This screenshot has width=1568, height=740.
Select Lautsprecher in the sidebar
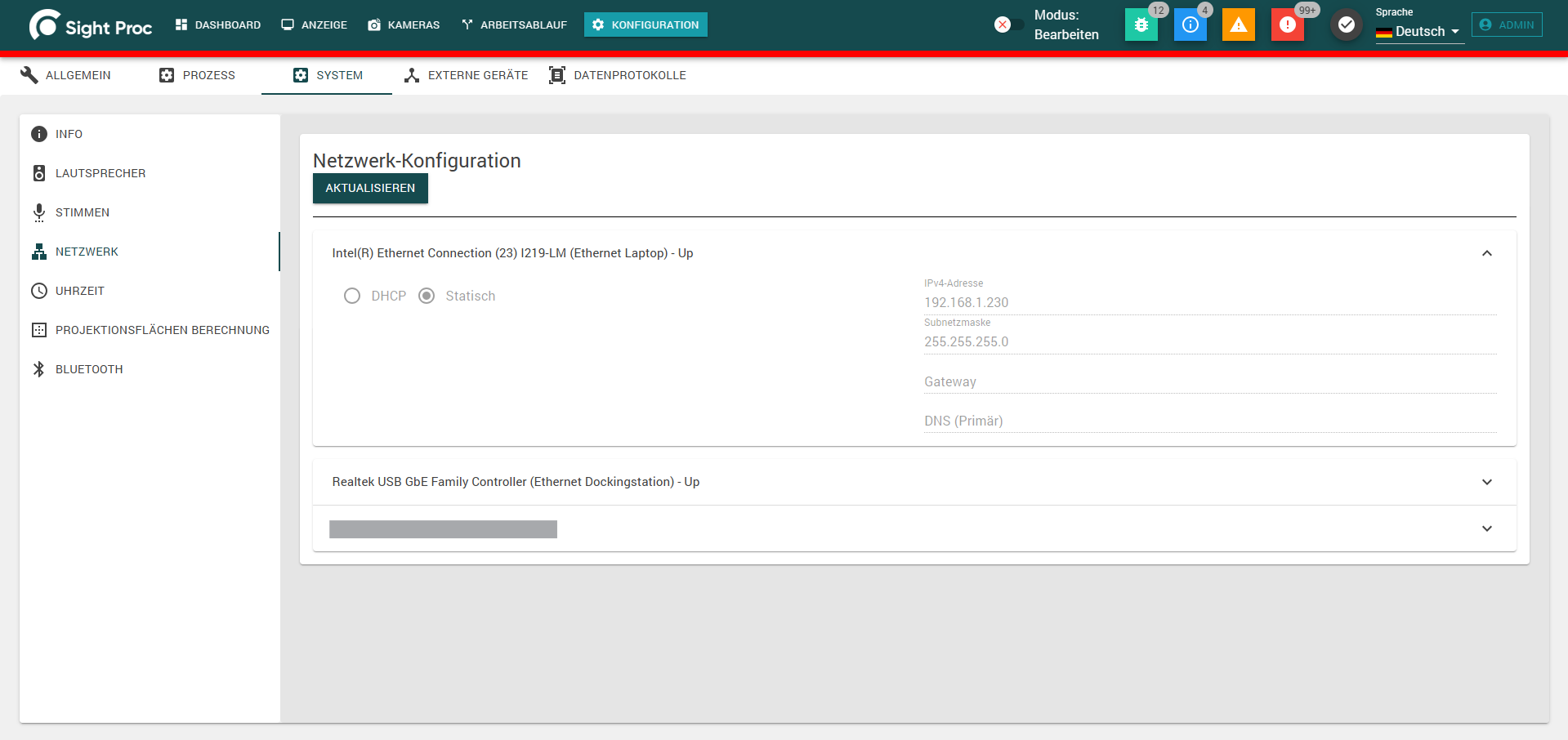[150, 173]
